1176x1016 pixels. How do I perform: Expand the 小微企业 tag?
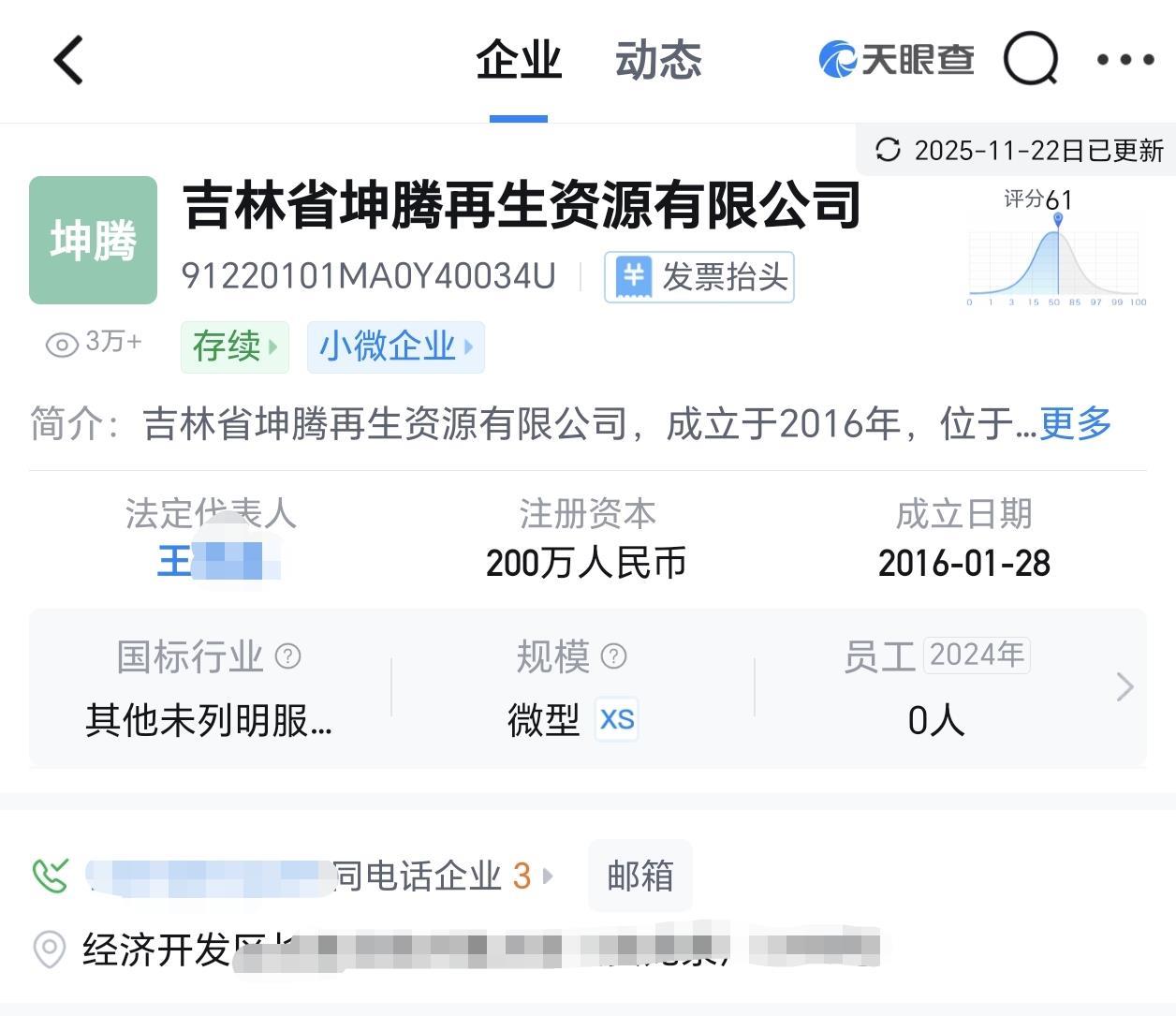coord(395,346)
